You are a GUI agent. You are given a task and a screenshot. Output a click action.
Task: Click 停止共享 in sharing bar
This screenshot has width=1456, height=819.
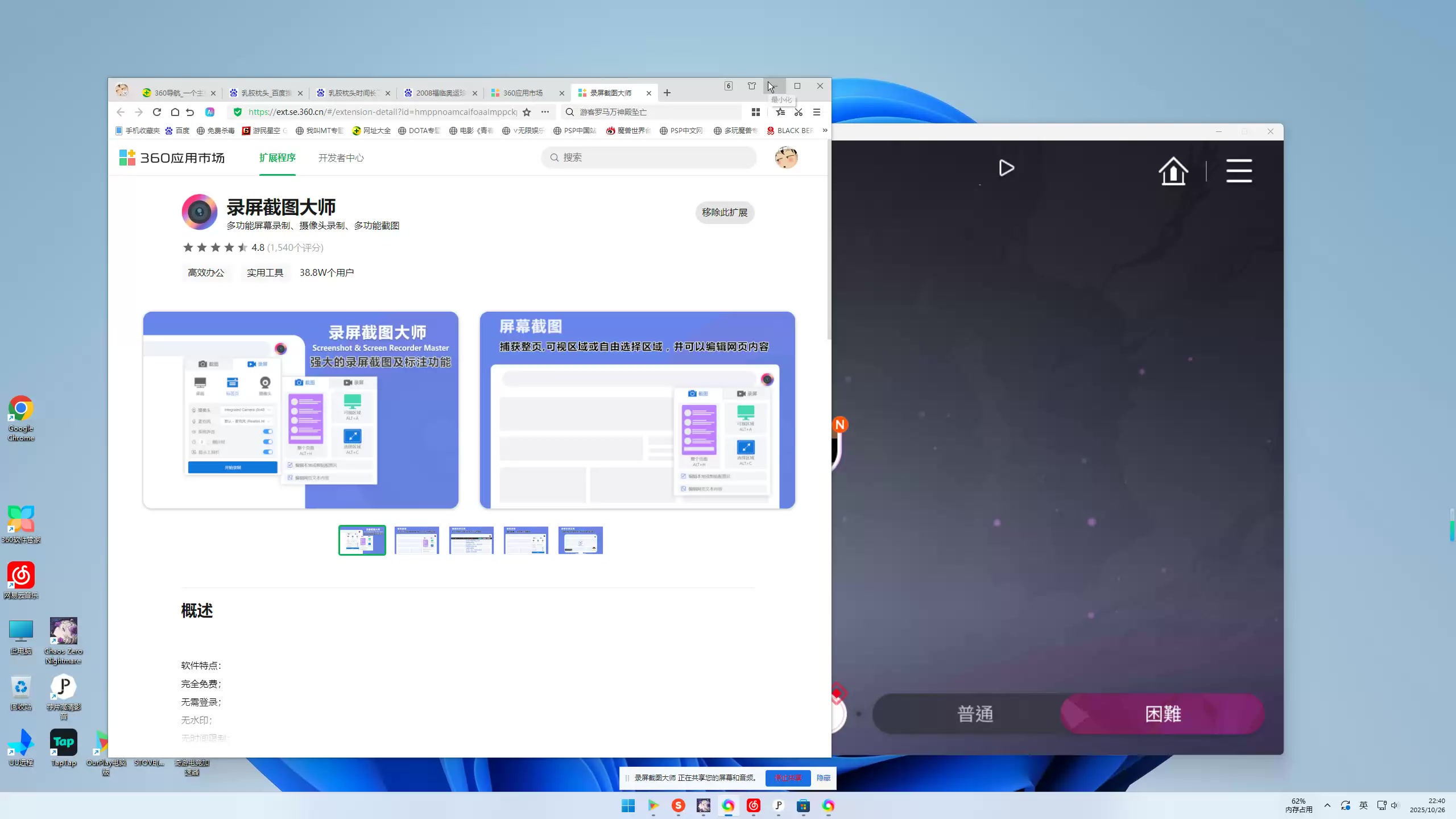tap(788, 777)
